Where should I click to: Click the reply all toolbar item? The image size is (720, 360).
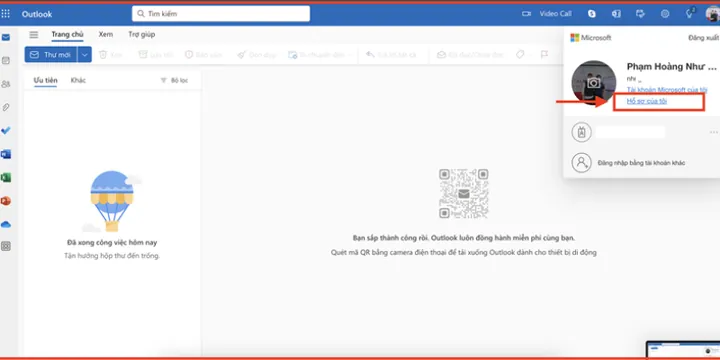[x=391, y=55]
